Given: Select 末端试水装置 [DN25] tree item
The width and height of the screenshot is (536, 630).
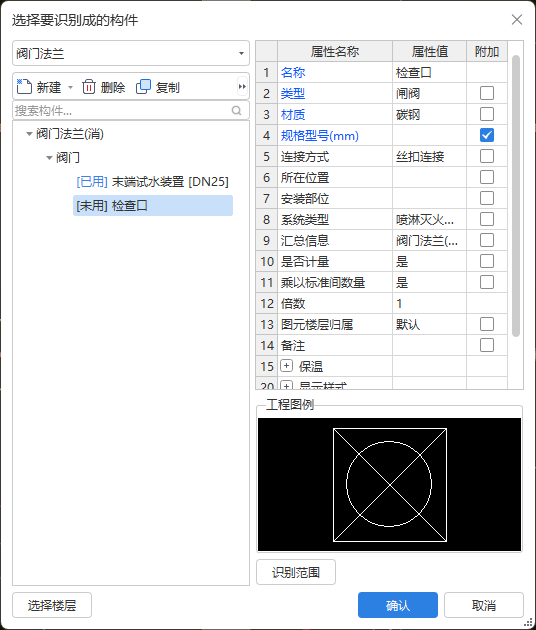Looking at the screenshot, I should (152, 182).
